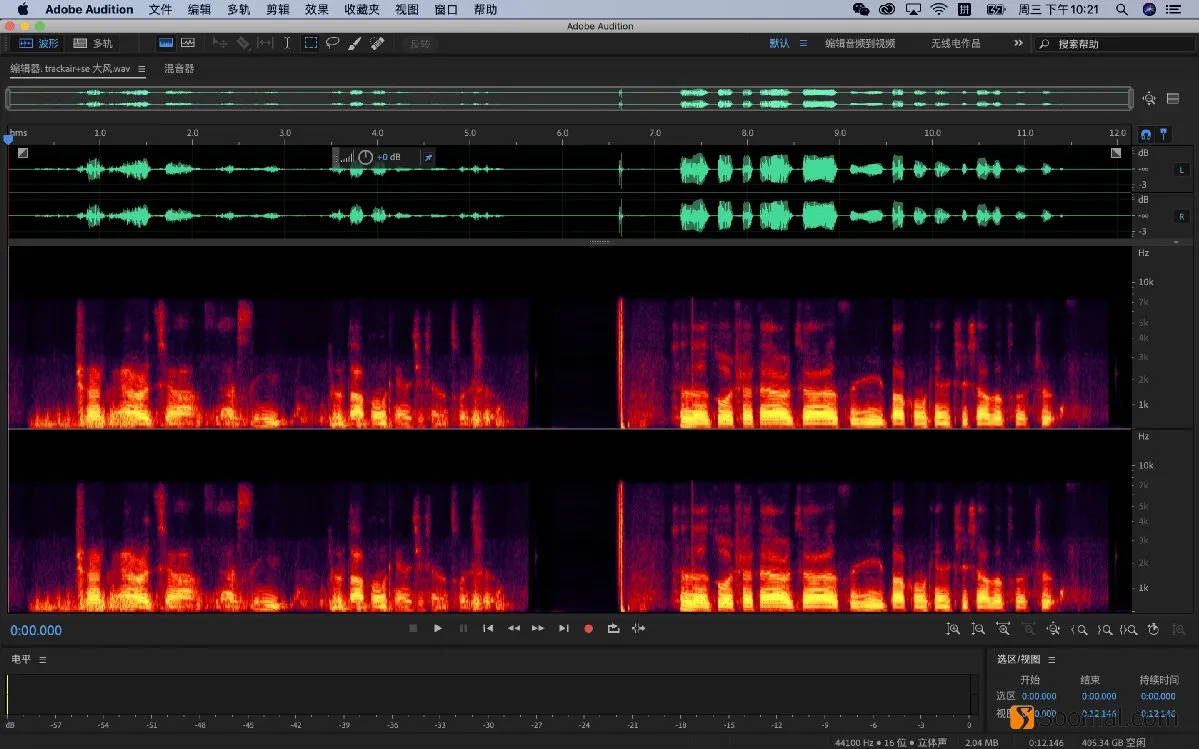
Task: Zoom in at in point
Action: (1079, 629)
